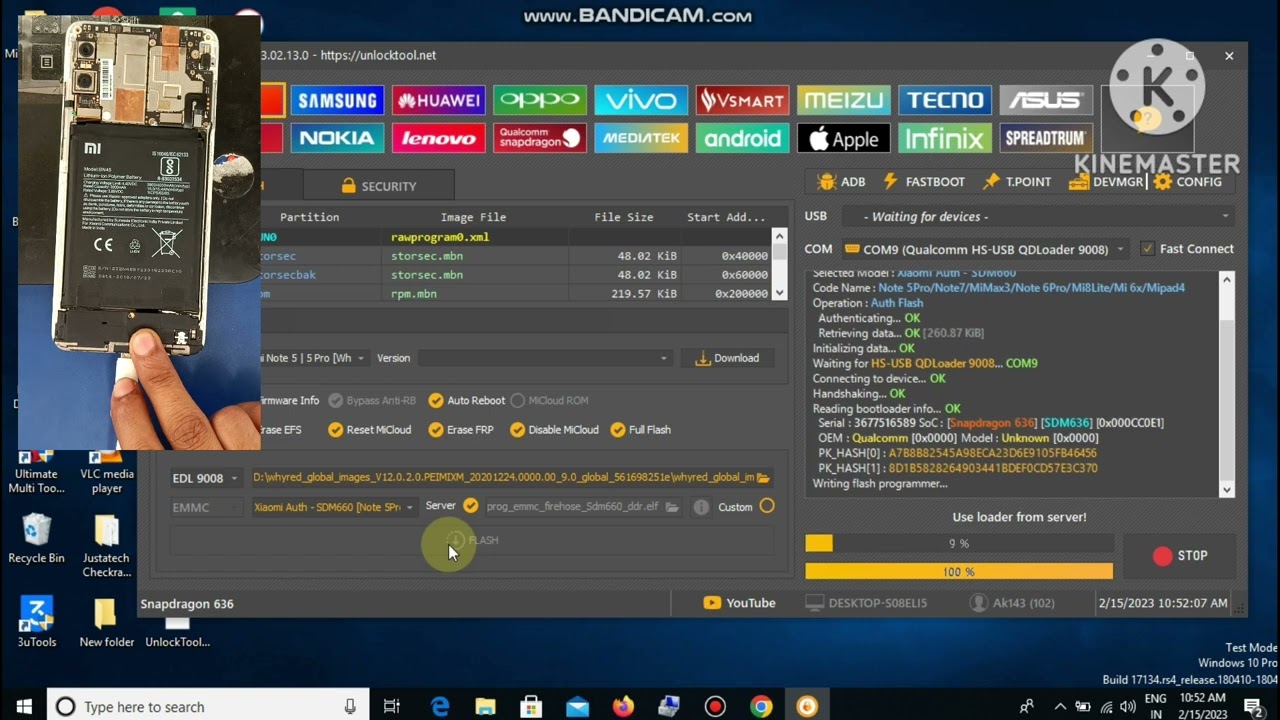
Task: Open Firefox from taskbar
Action: click(x=623, y=706)
